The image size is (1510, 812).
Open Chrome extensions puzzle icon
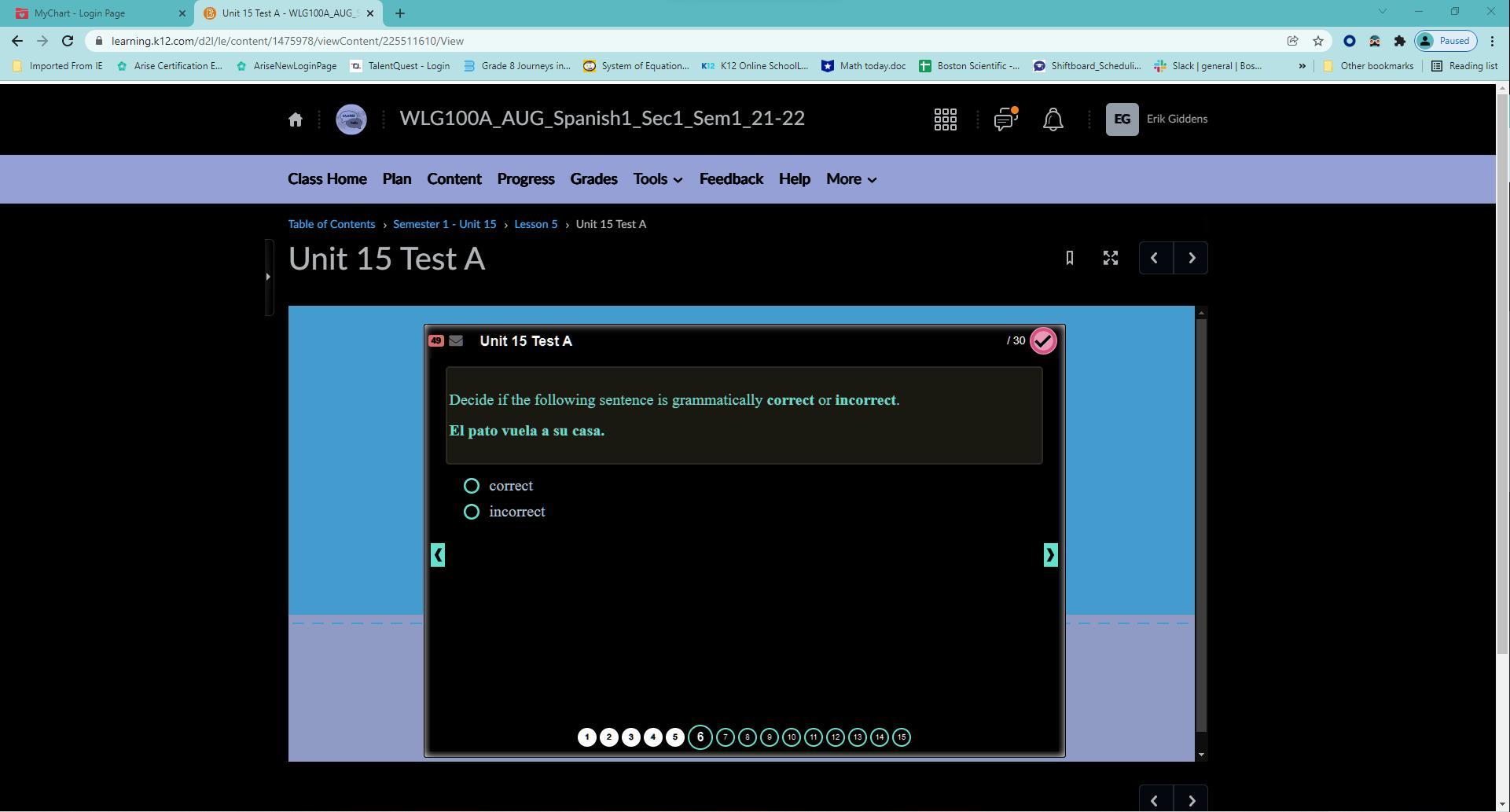1399,41
